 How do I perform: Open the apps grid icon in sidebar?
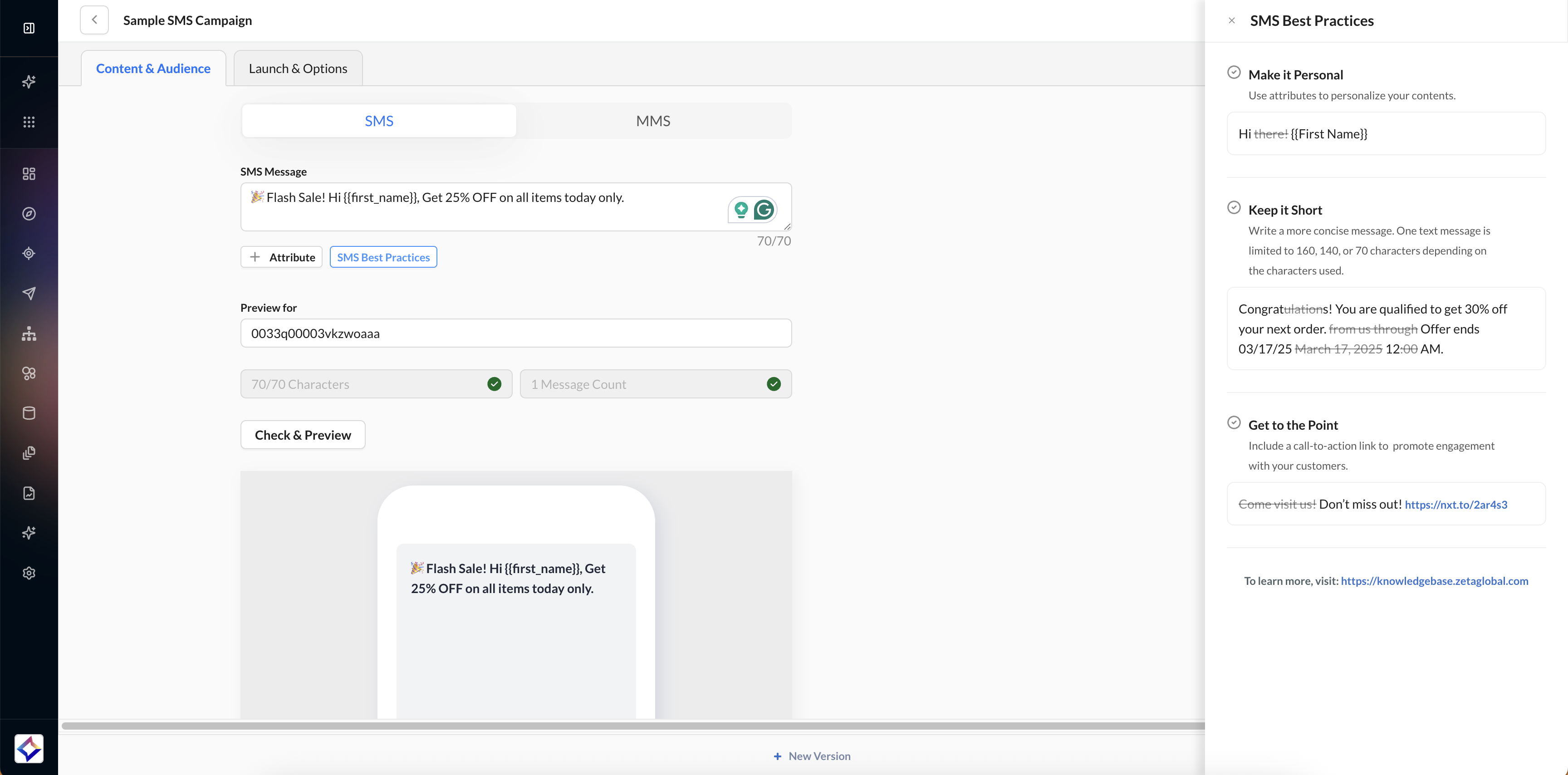click(x=29, y=122)
